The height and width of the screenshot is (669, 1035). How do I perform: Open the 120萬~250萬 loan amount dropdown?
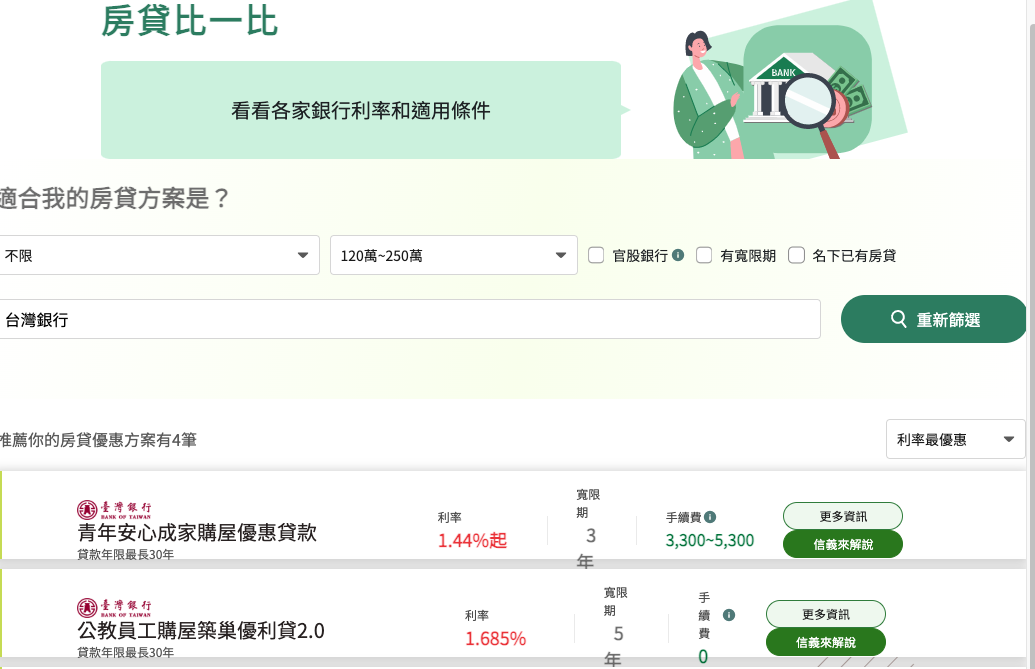(453, 255)
